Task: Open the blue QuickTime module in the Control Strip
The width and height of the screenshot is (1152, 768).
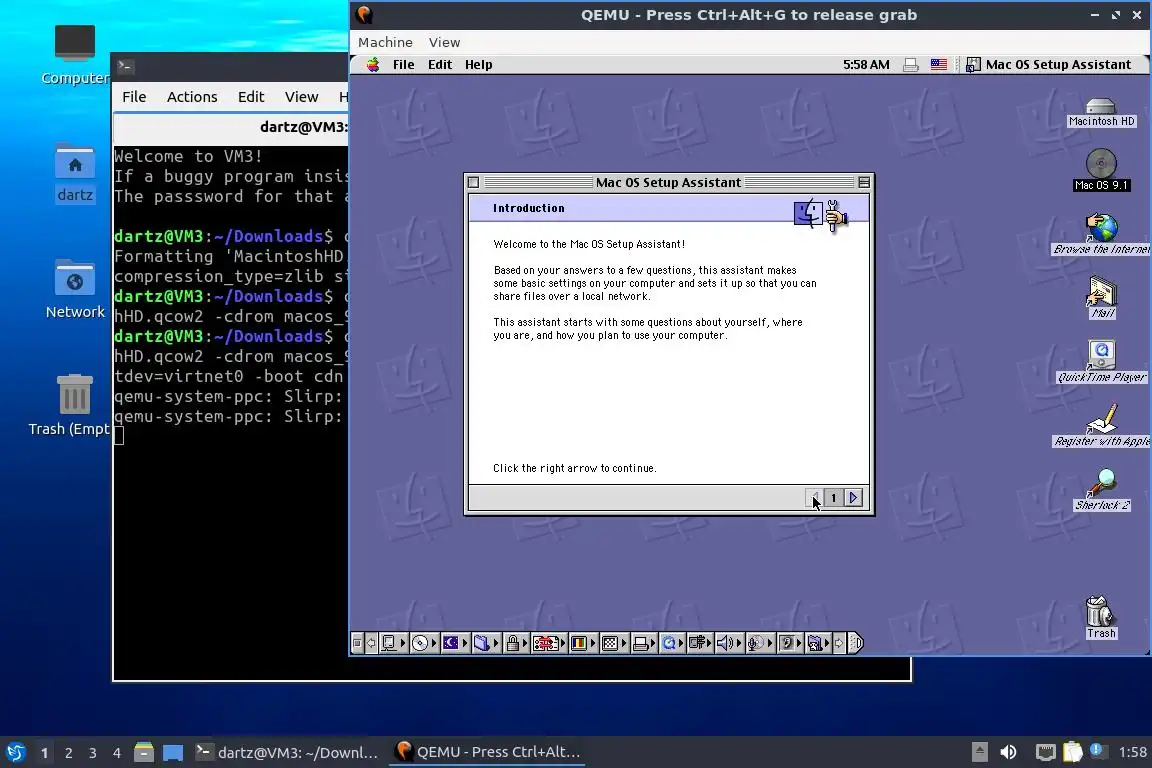Action: (673, 643)
